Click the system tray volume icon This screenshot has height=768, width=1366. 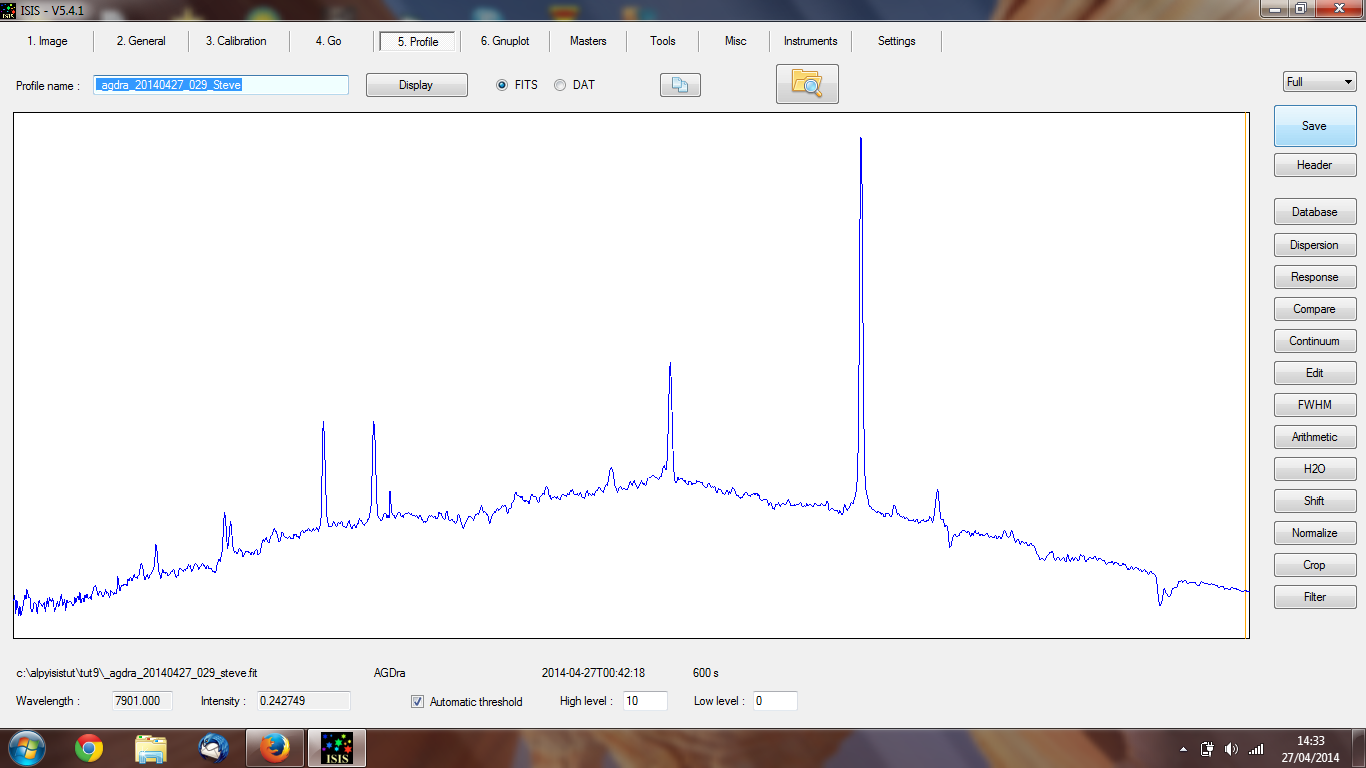click(x=1230, y=749)
